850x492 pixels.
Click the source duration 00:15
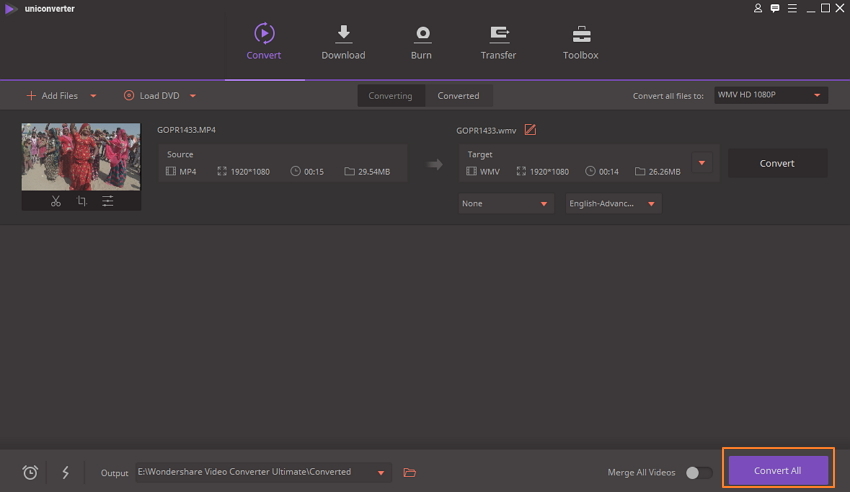tap(307, 171)
